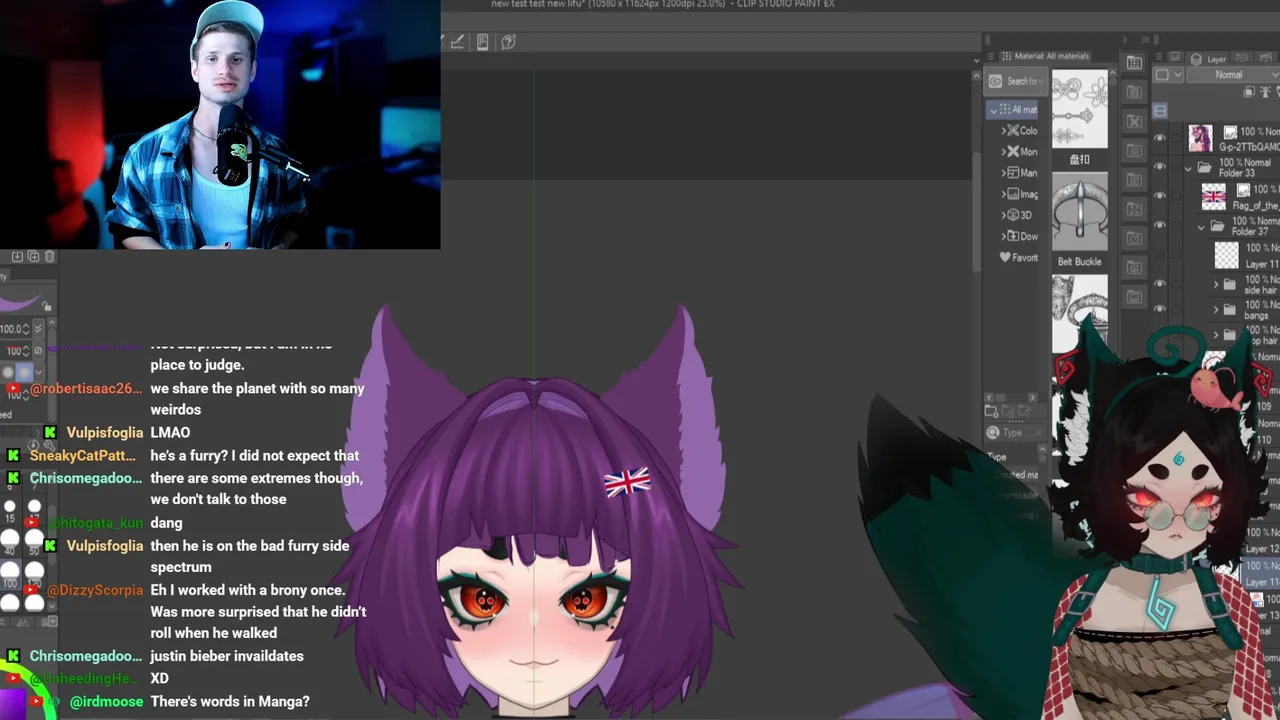
Task: Select the Favorite materials entry
Action: pyautogui.click(x=1018, y=257)
